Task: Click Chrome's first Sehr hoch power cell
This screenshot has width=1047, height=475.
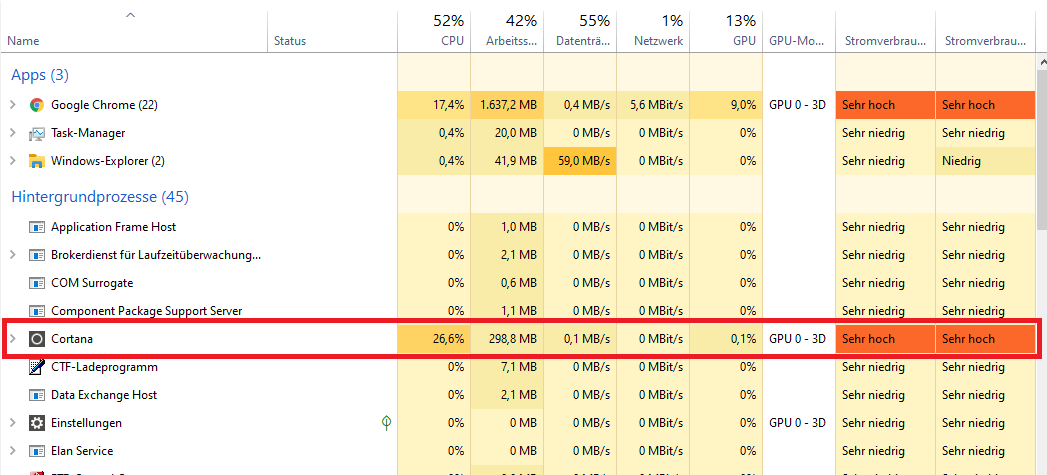Action: point(885,105)
